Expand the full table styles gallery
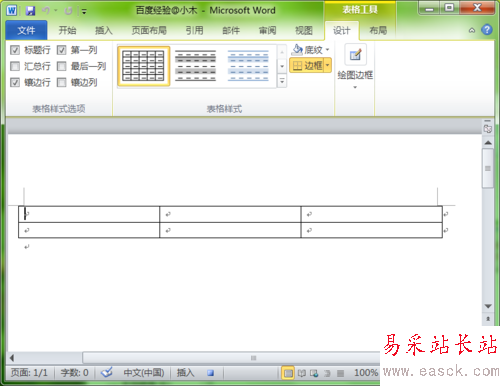The image size is (500, 386). click(282, 81)
